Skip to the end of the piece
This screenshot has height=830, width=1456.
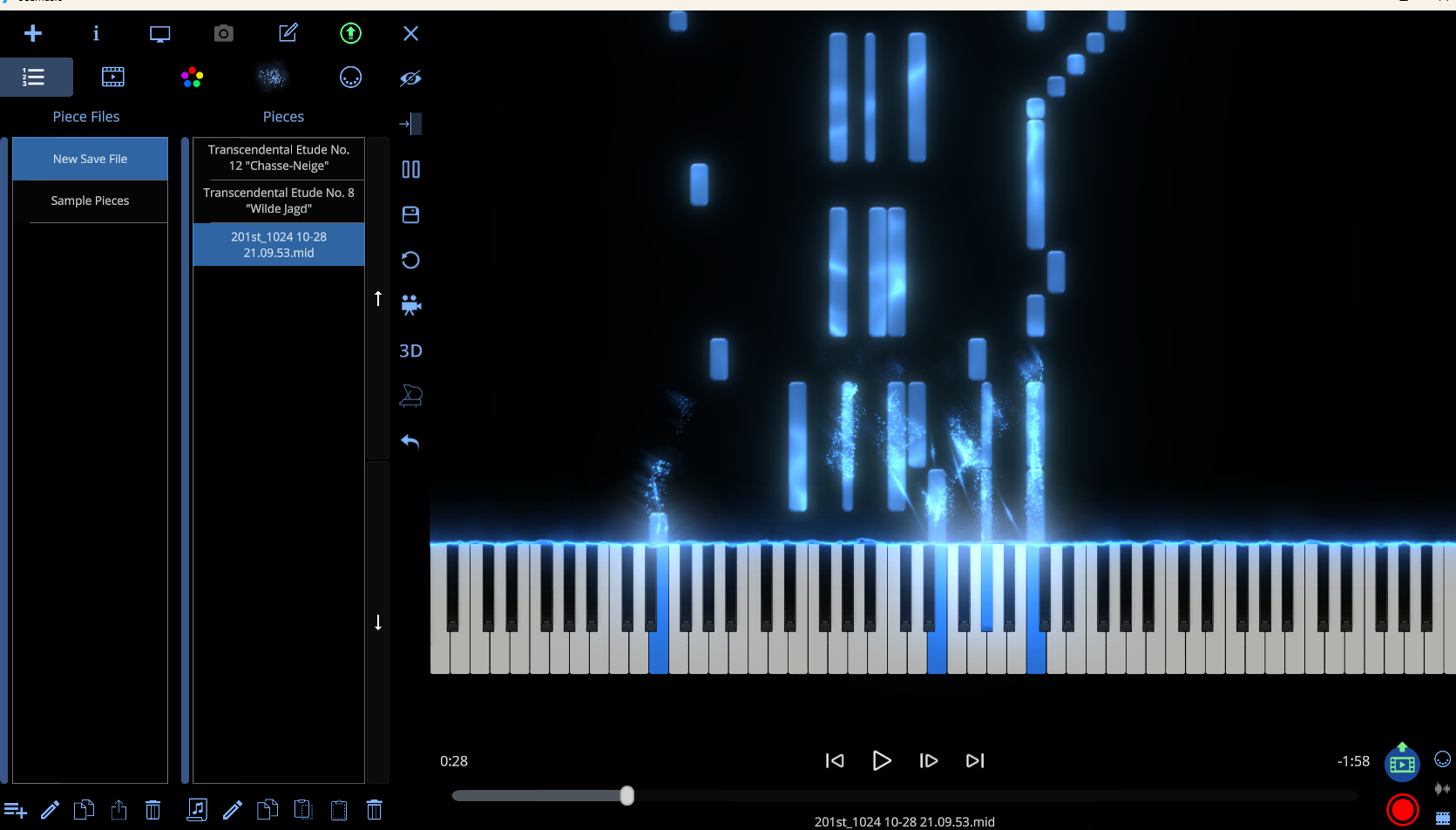click(975, 761)
